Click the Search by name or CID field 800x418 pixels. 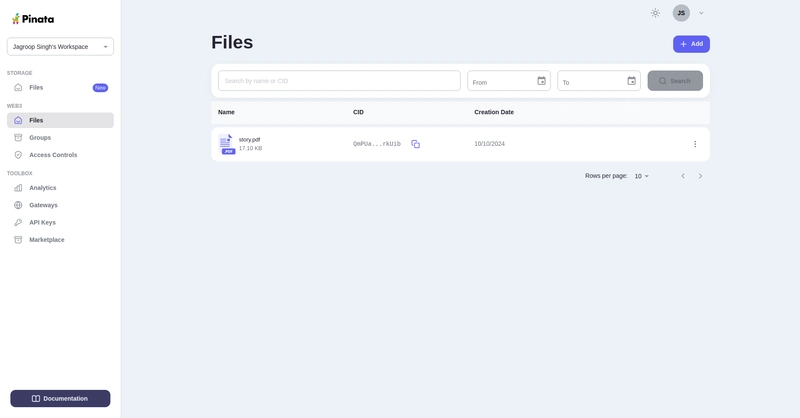339,81
